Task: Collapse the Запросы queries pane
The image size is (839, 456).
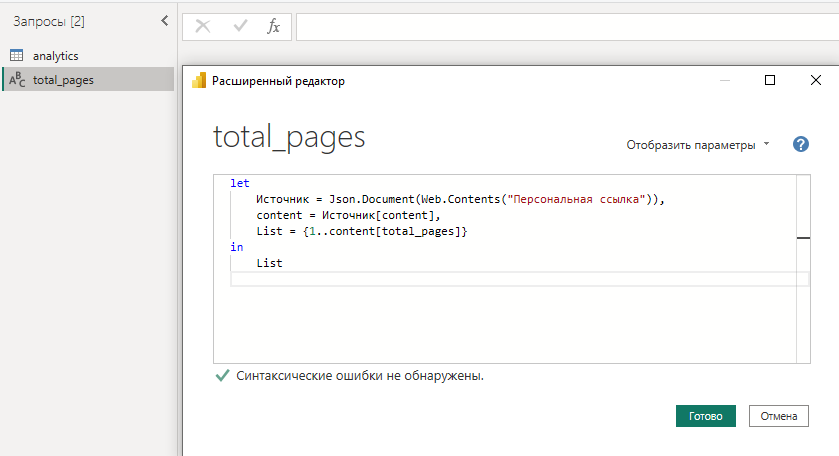Action: 164,21
